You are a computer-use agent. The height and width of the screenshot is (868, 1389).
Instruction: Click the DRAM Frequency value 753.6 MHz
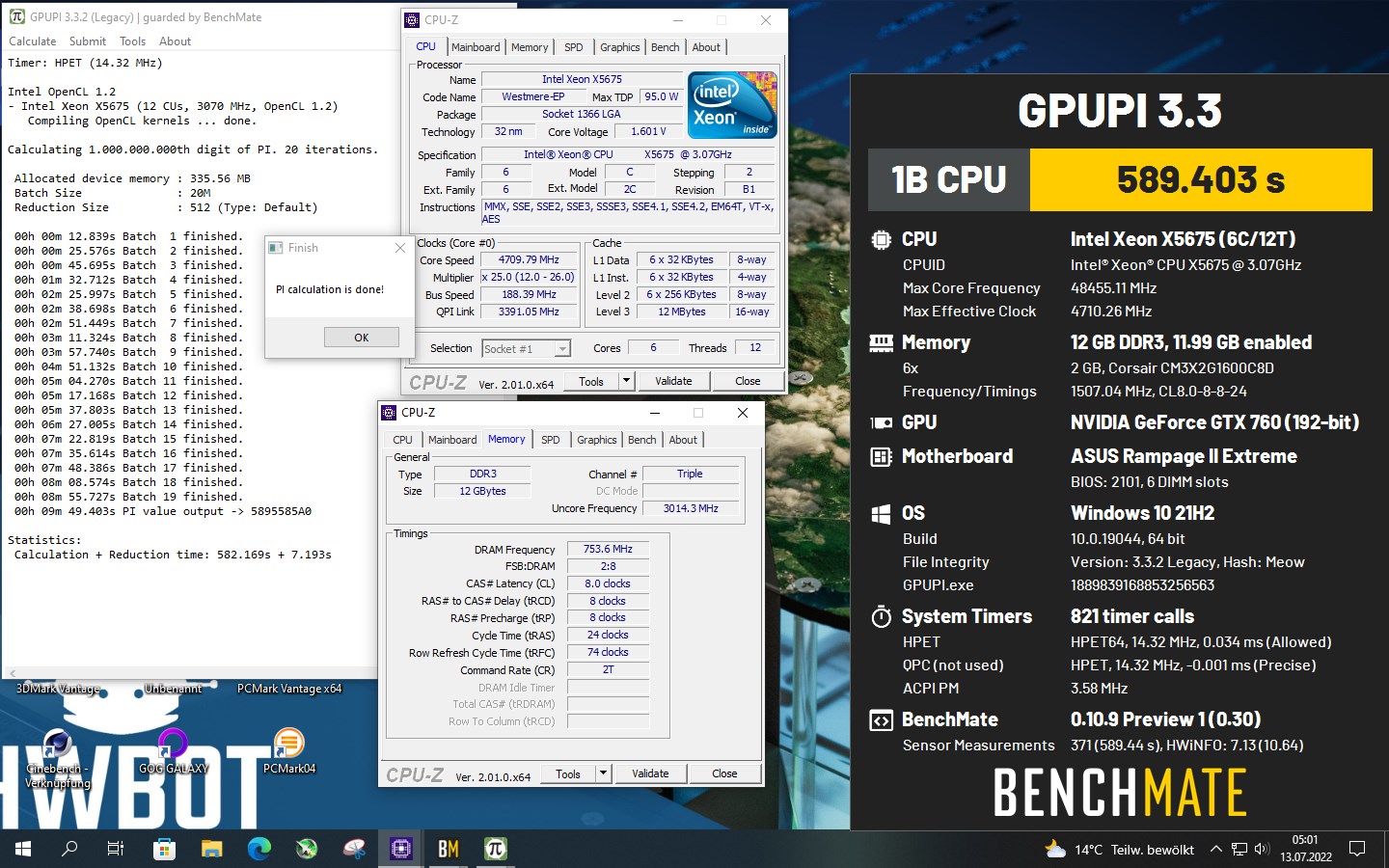[x=608, y=549]
